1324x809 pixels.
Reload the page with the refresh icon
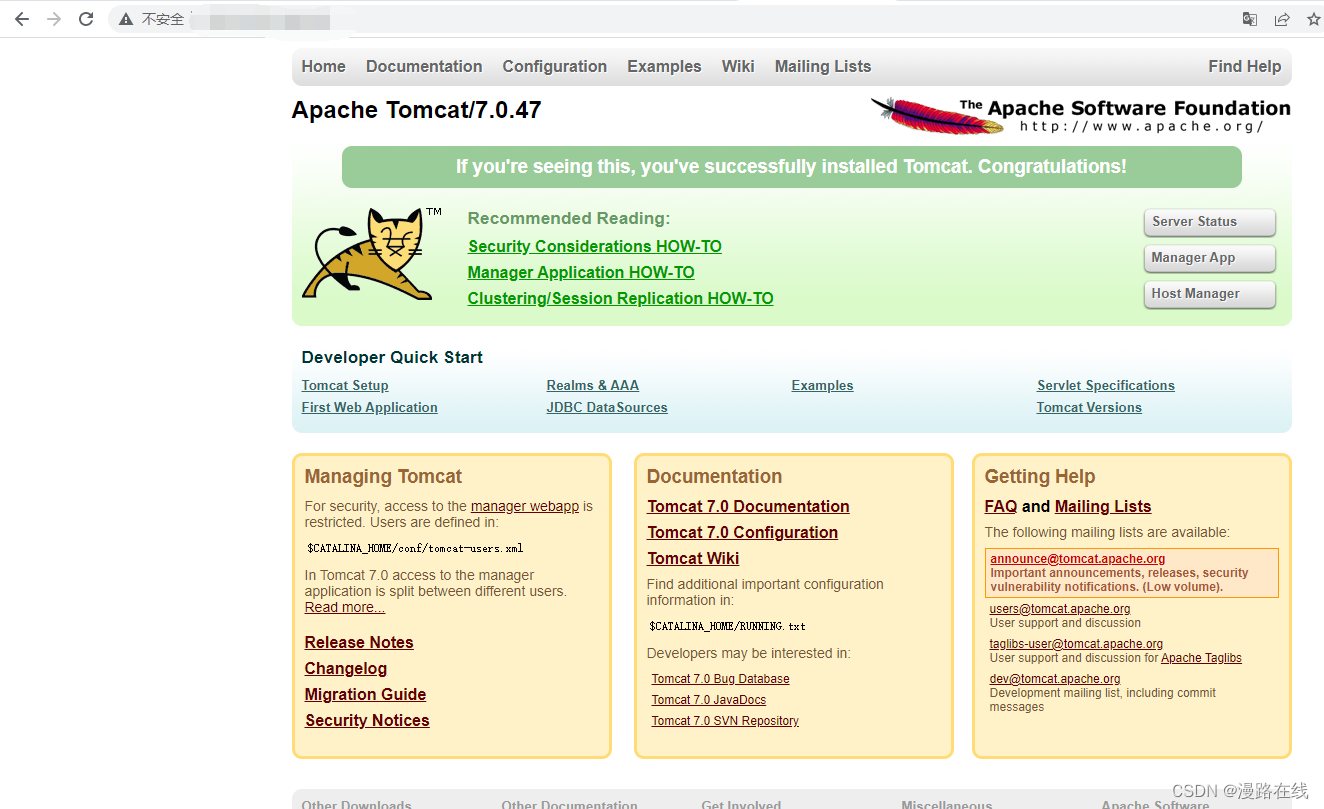(86, 19)
